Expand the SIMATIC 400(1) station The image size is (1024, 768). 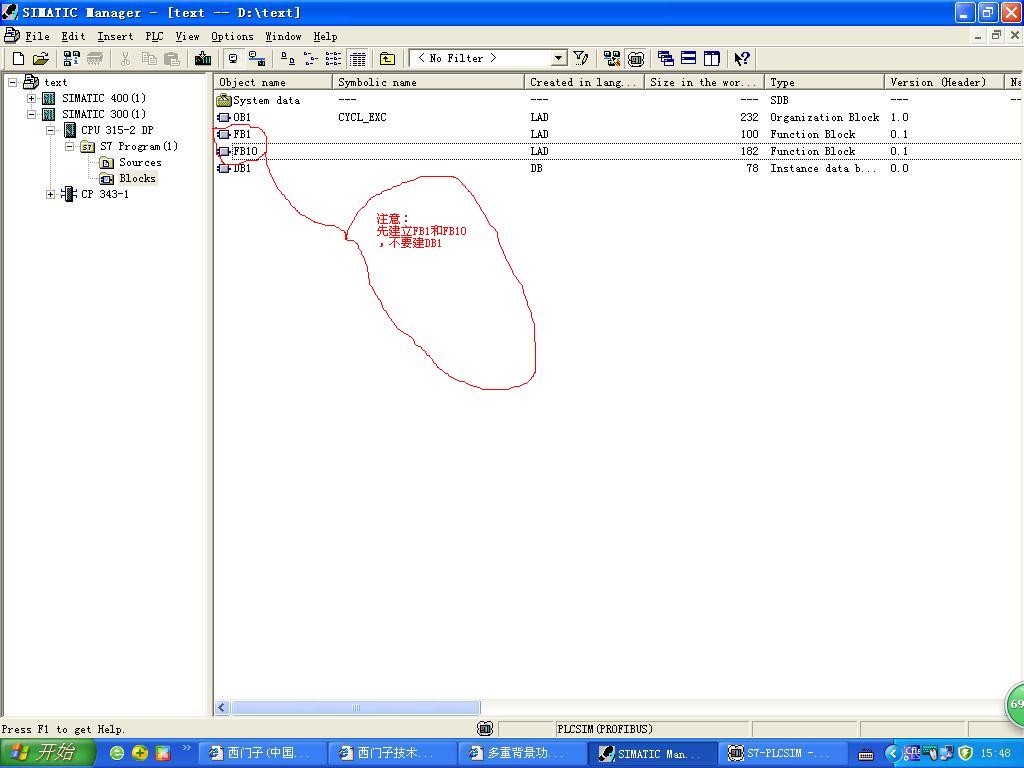click(x=31, y=98)
